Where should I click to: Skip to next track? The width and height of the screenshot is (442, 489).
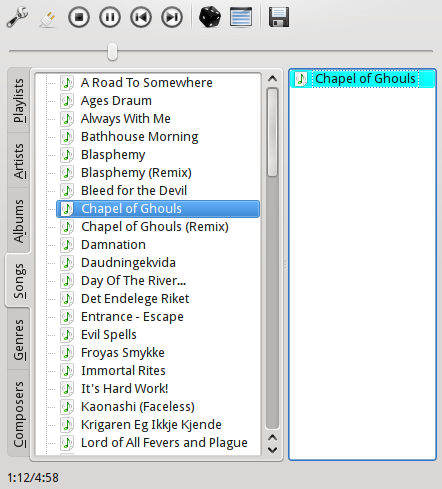pyautogui.click(x=172, y=17)
